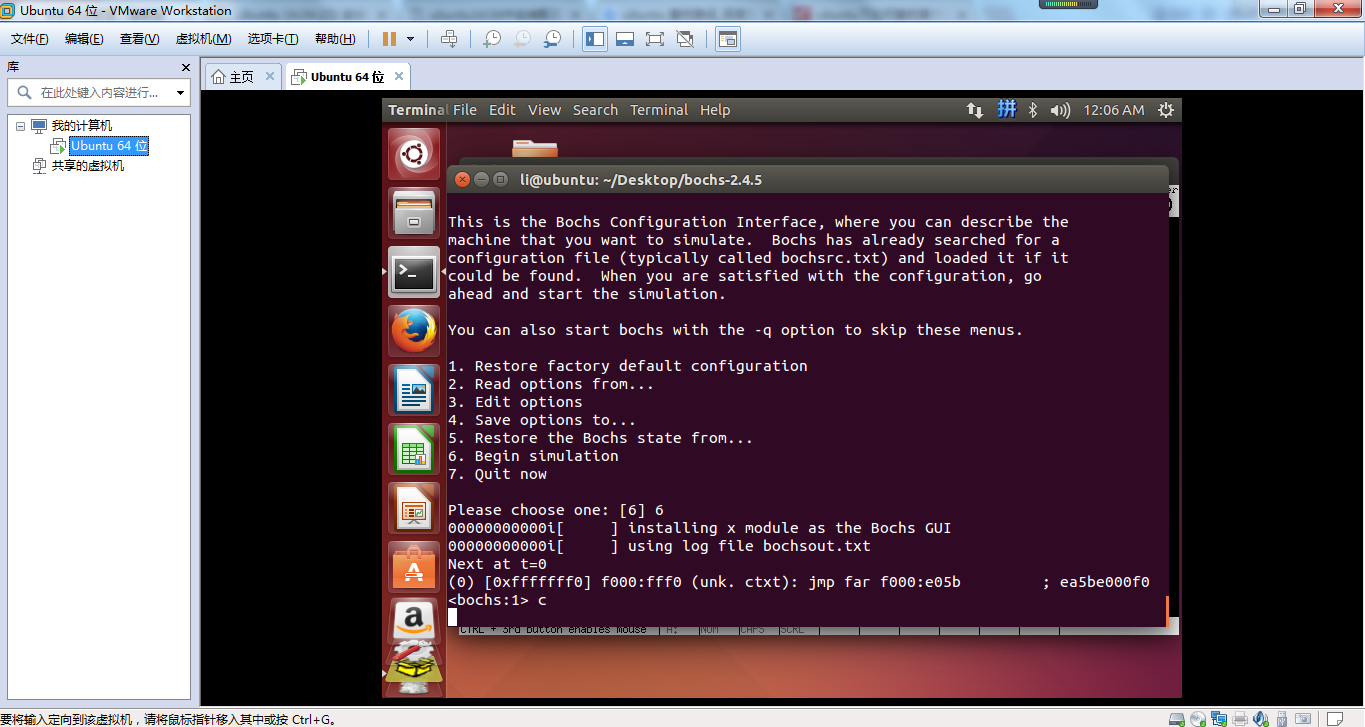1365x727 pixels.
Task: Collapse the 我的计算机 tree node
Action: [x=20, y=126]
